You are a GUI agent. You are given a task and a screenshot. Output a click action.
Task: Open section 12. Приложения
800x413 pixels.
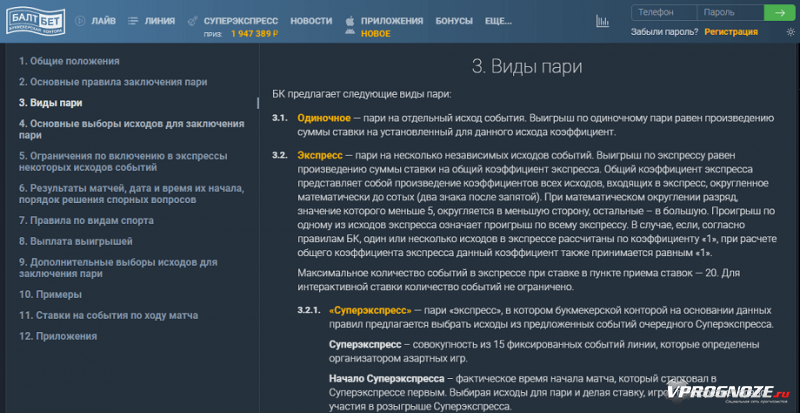click(58, 336)
